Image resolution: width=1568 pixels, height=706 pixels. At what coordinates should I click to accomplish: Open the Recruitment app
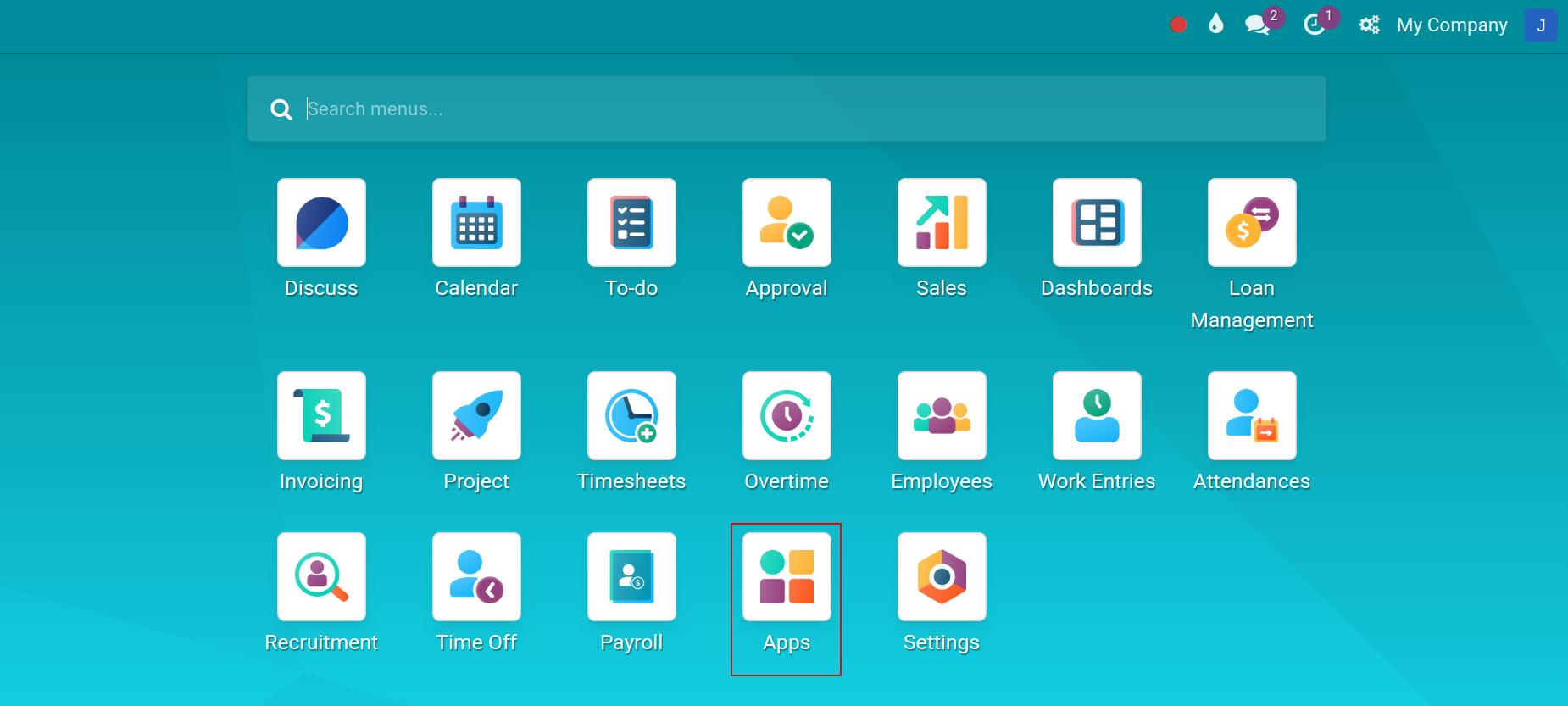pos(321,577)
